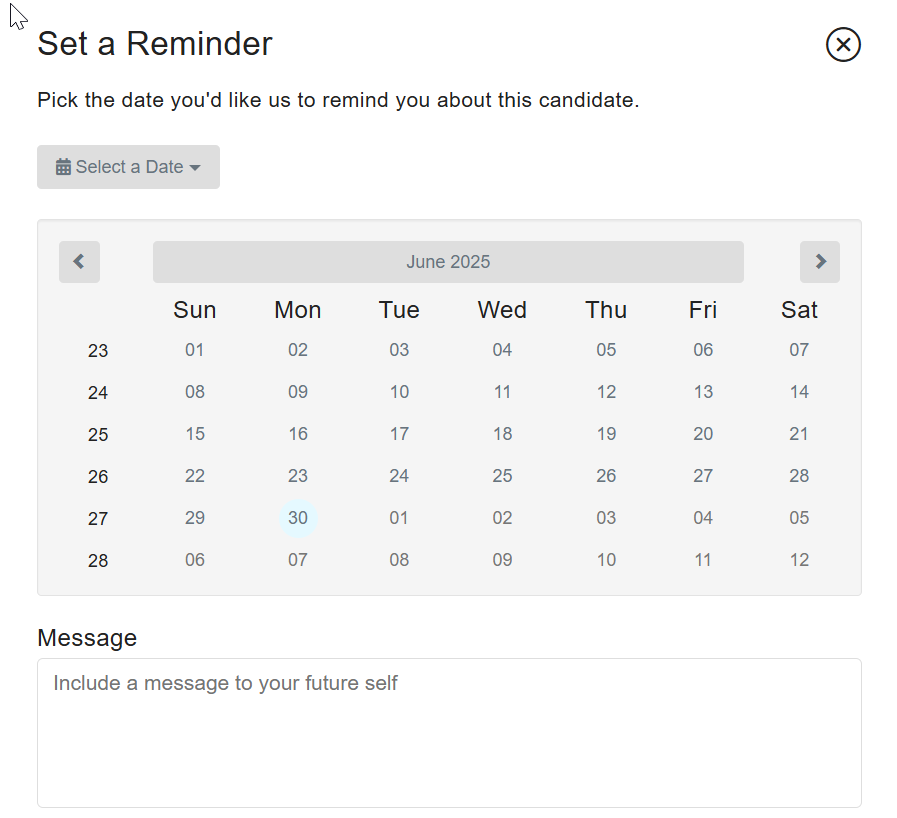The image size is (897, 818).
Task: Select June 15 on the calendar
Action: pos(195,434)
